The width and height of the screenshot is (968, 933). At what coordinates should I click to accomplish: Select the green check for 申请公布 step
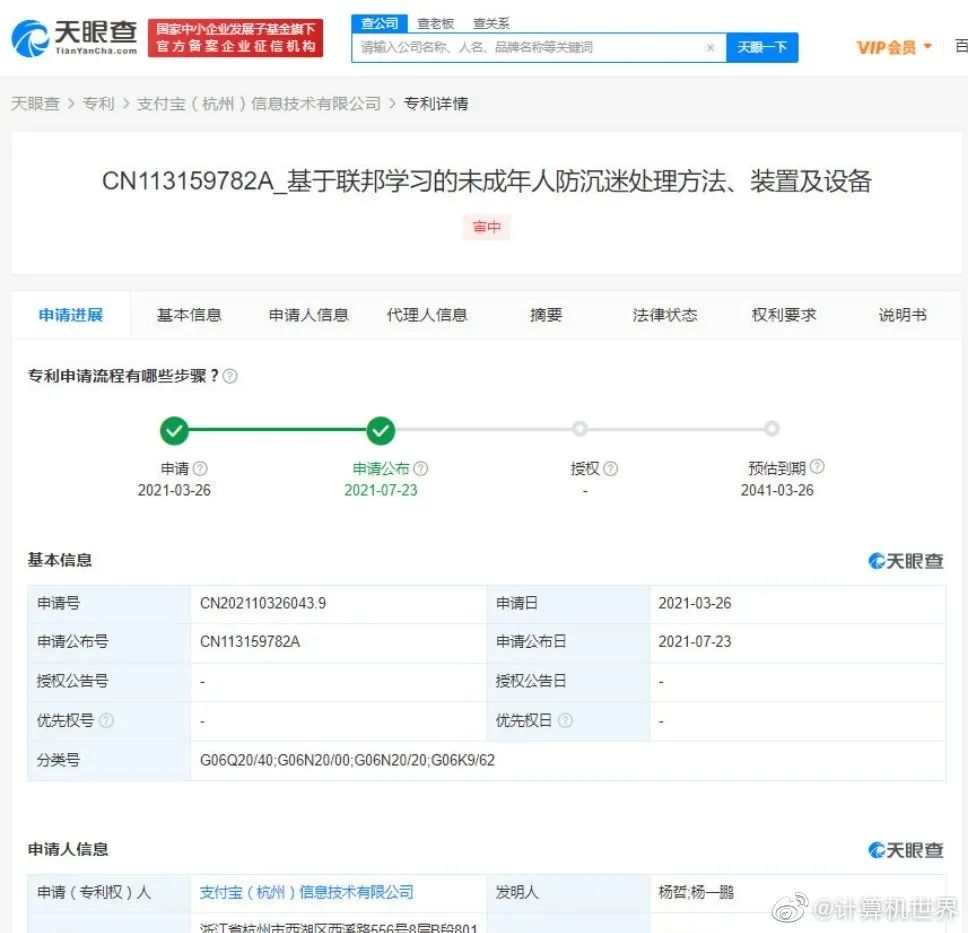click(x=380, y=430)
